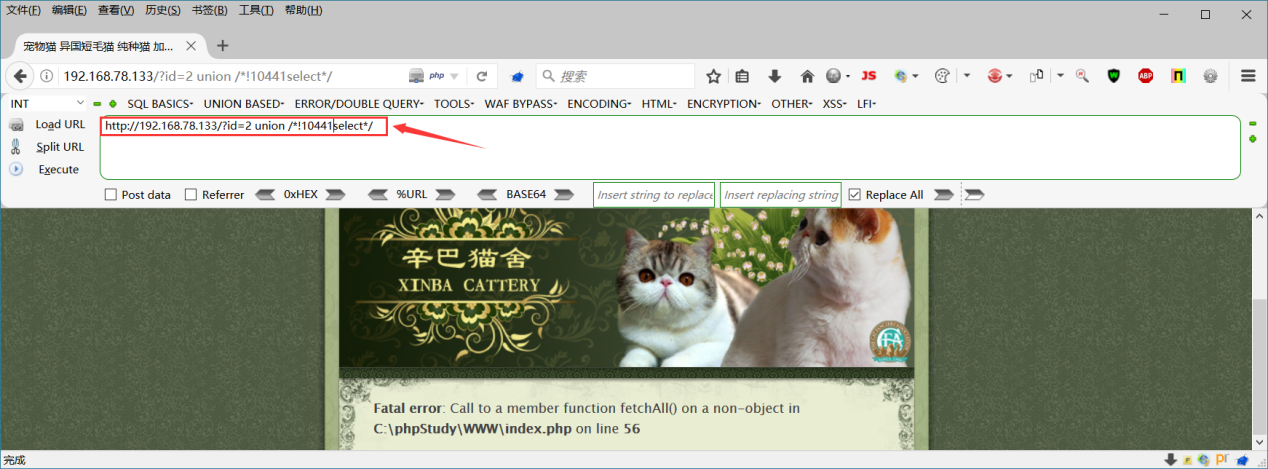Open the INT type dropdown

[x=47, y=104]
